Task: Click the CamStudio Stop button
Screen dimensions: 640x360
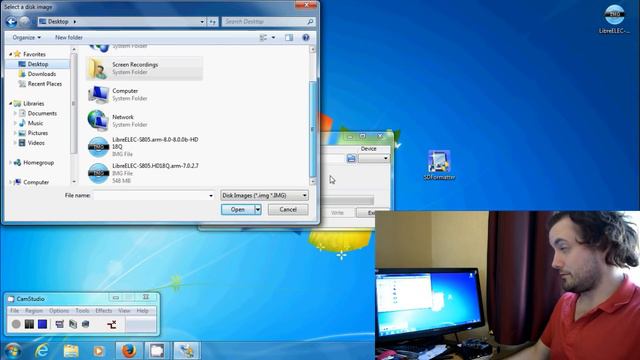Action: point(42,324)
